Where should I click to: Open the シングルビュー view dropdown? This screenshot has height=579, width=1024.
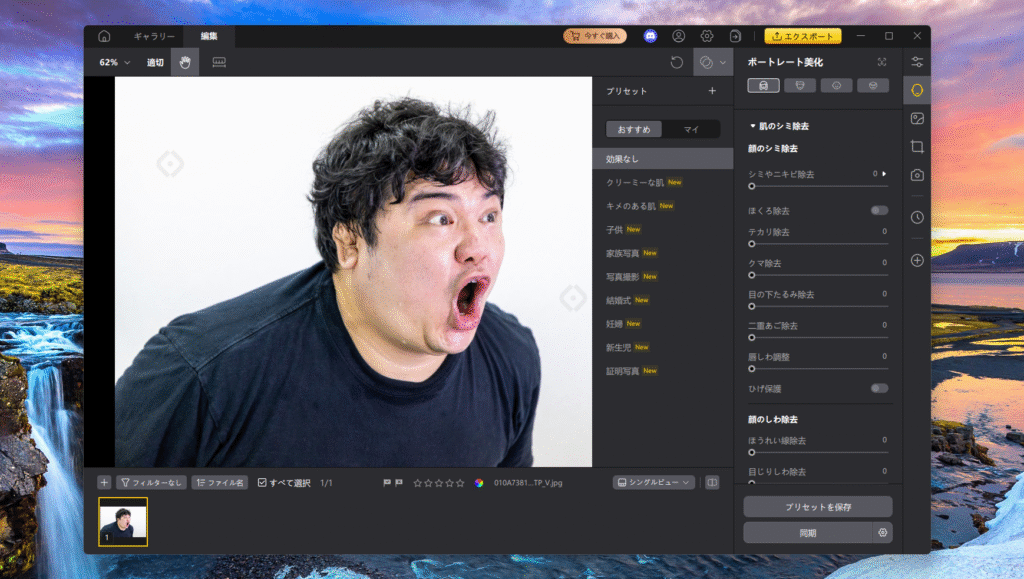(654, 482)
